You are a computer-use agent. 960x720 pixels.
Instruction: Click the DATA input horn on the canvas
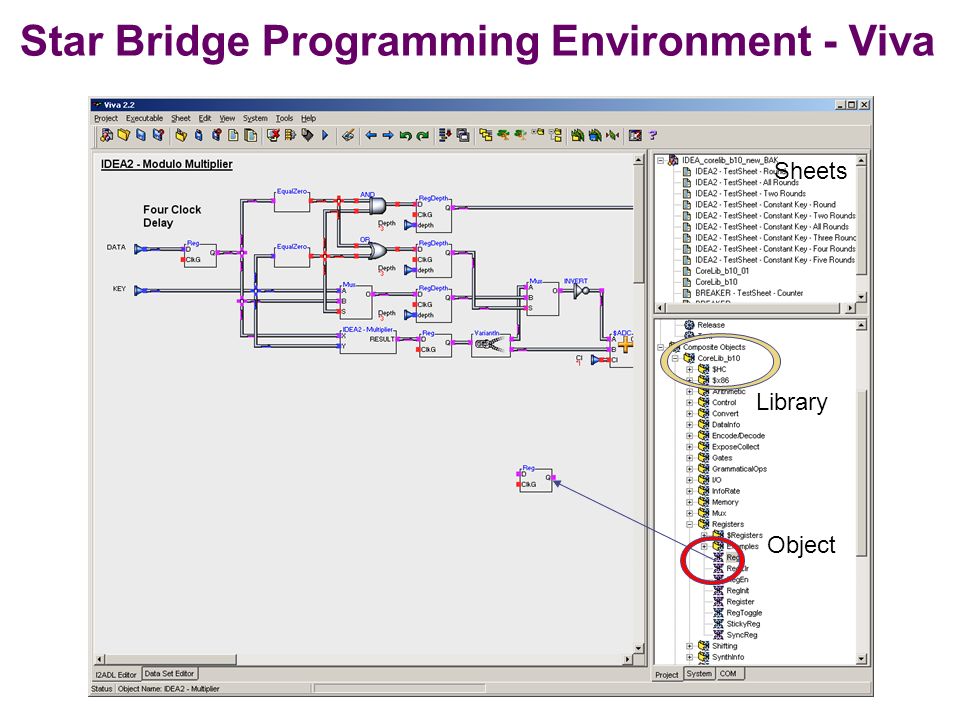click(x=141, y=249)
